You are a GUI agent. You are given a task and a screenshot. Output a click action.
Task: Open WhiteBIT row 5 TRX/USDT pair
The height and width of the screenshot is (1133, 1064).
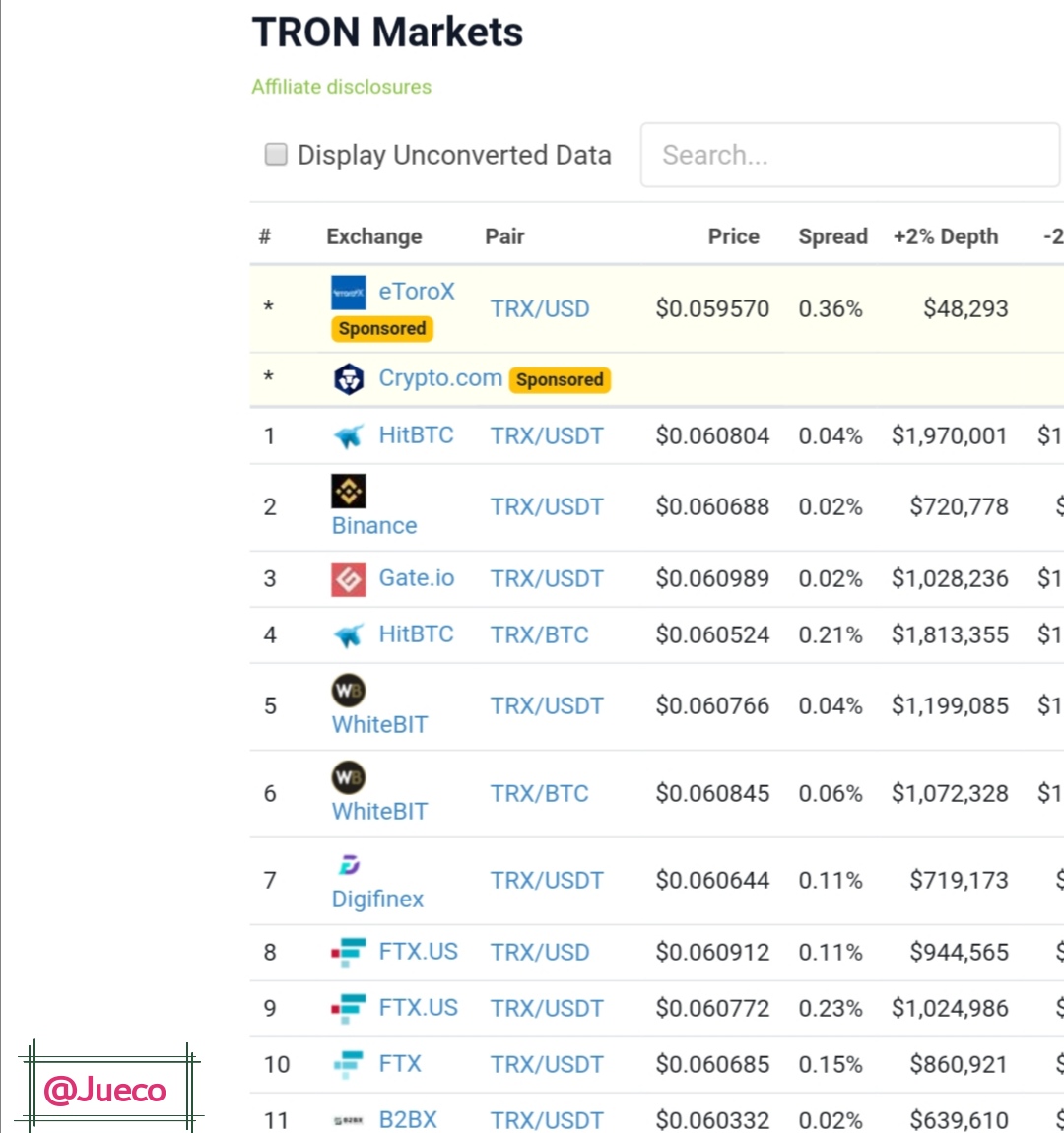pyautogui.click(x=547, y=706)
